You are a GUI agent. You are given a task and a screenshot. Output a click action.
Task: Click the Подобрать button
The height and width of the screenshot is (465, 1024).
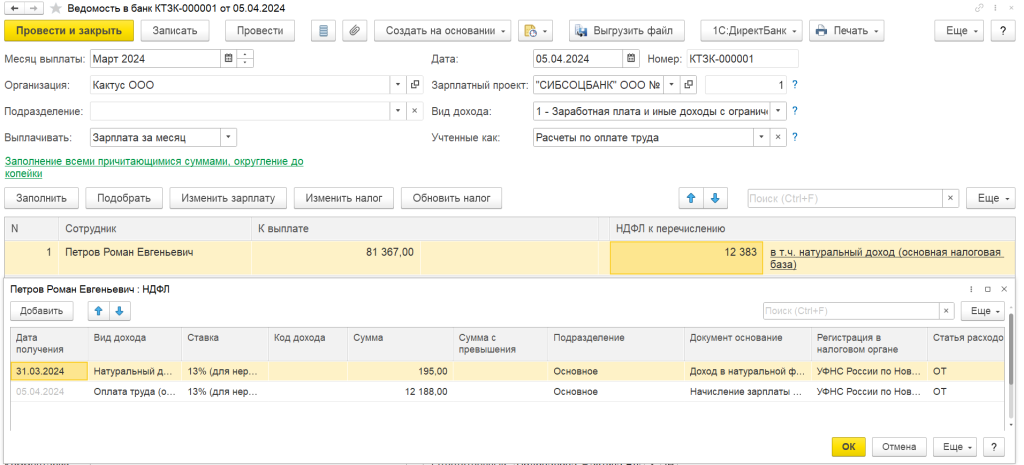[x=124, y=199]
